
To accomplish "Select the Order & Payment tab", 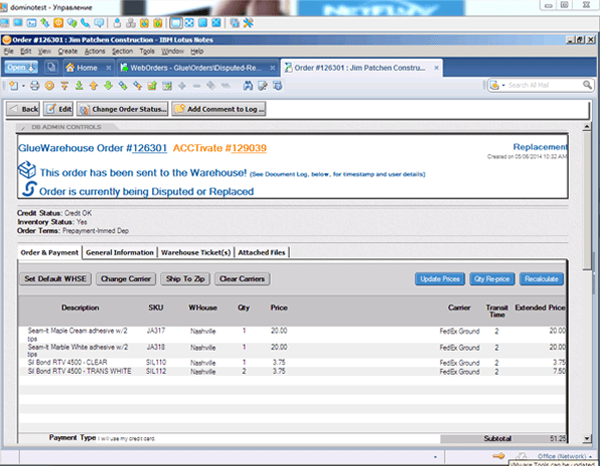I will coord(49,253).
